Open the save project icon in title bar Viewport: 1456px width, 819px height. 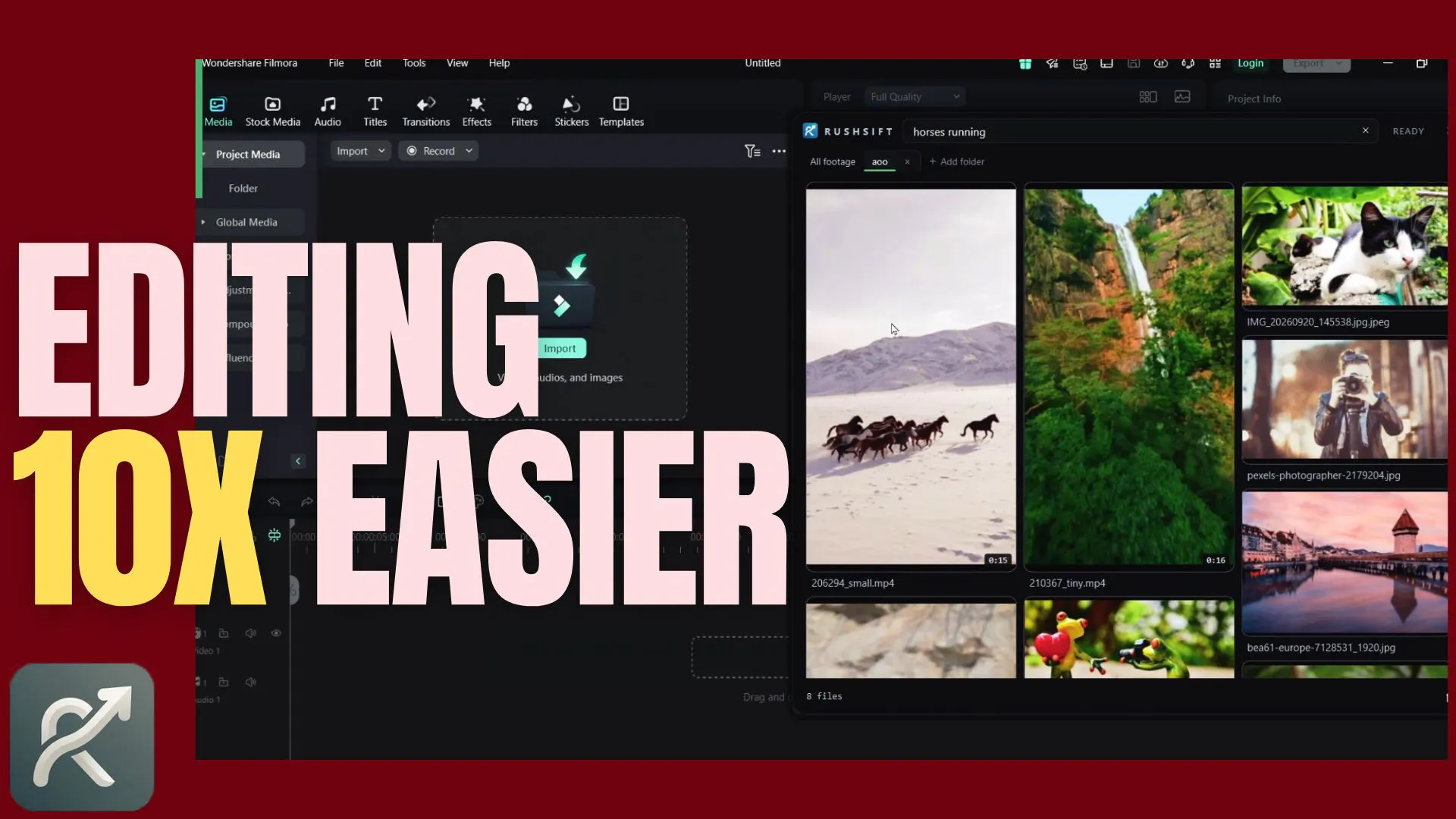coord(1134,64)
